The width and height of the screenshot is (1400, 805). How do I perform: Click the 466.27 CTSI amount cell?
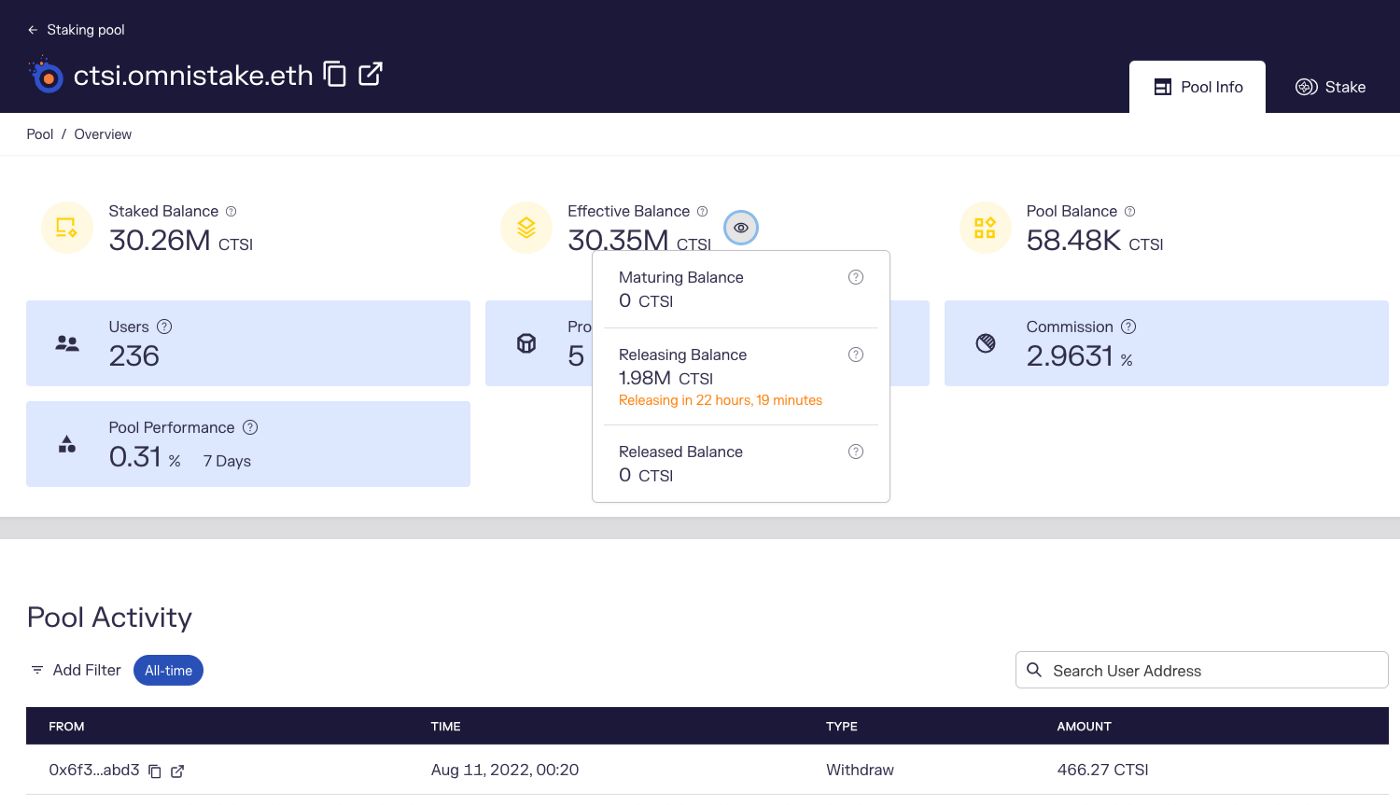[x=1103, y=770]
